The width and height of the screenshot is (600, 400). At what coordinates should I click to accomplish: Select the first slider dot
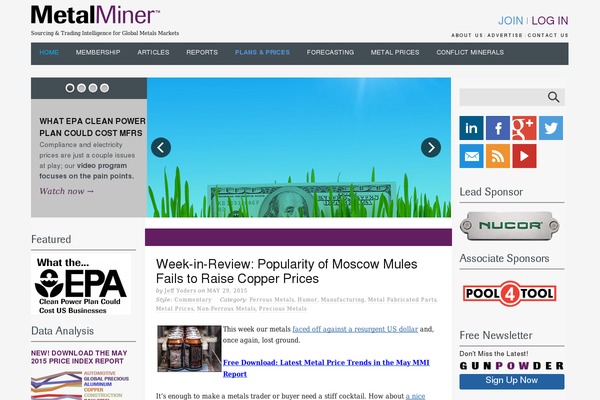[70, 88]
